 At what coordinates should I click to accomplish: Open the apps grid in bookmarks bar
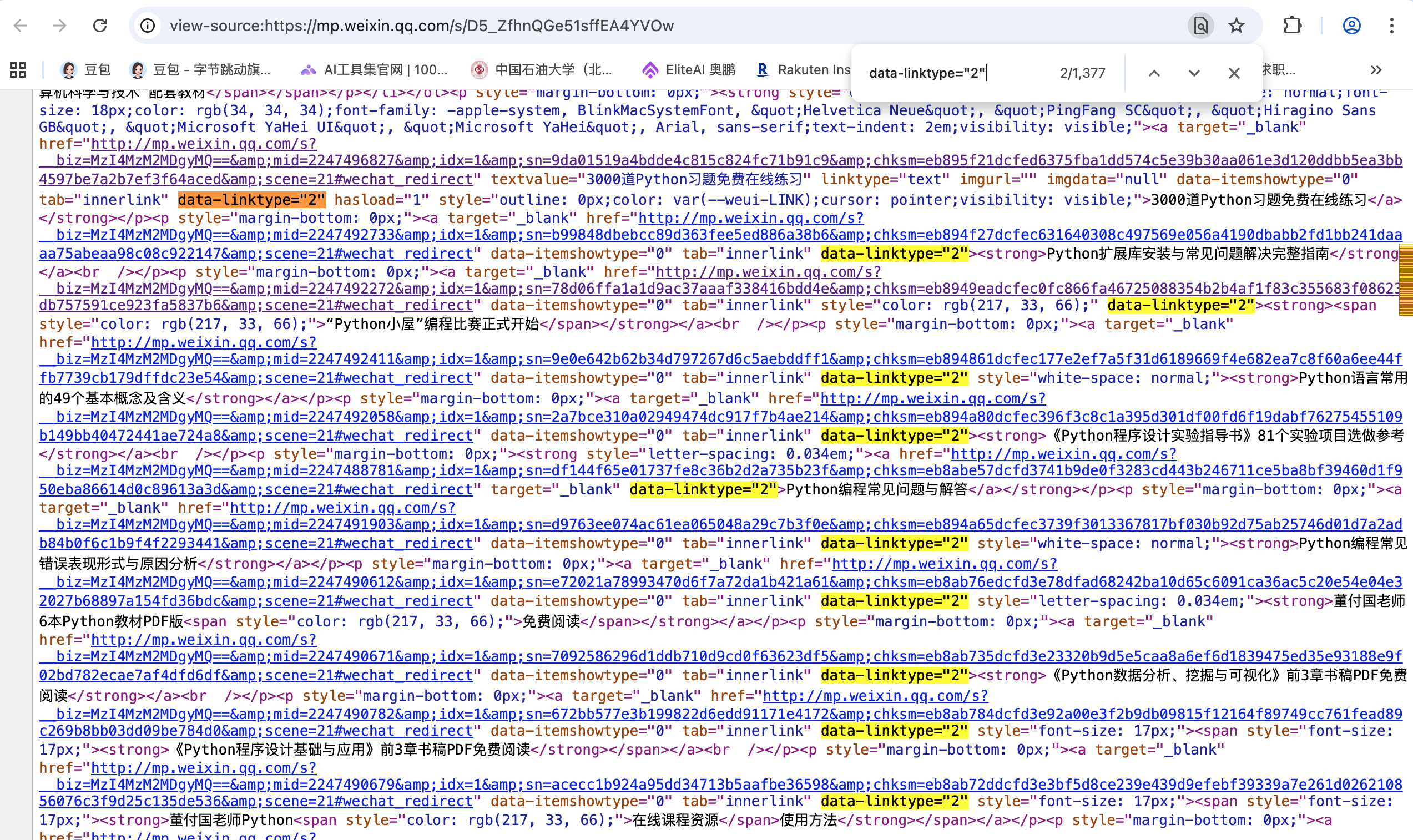pyautogui.click(x=18, y=69)
